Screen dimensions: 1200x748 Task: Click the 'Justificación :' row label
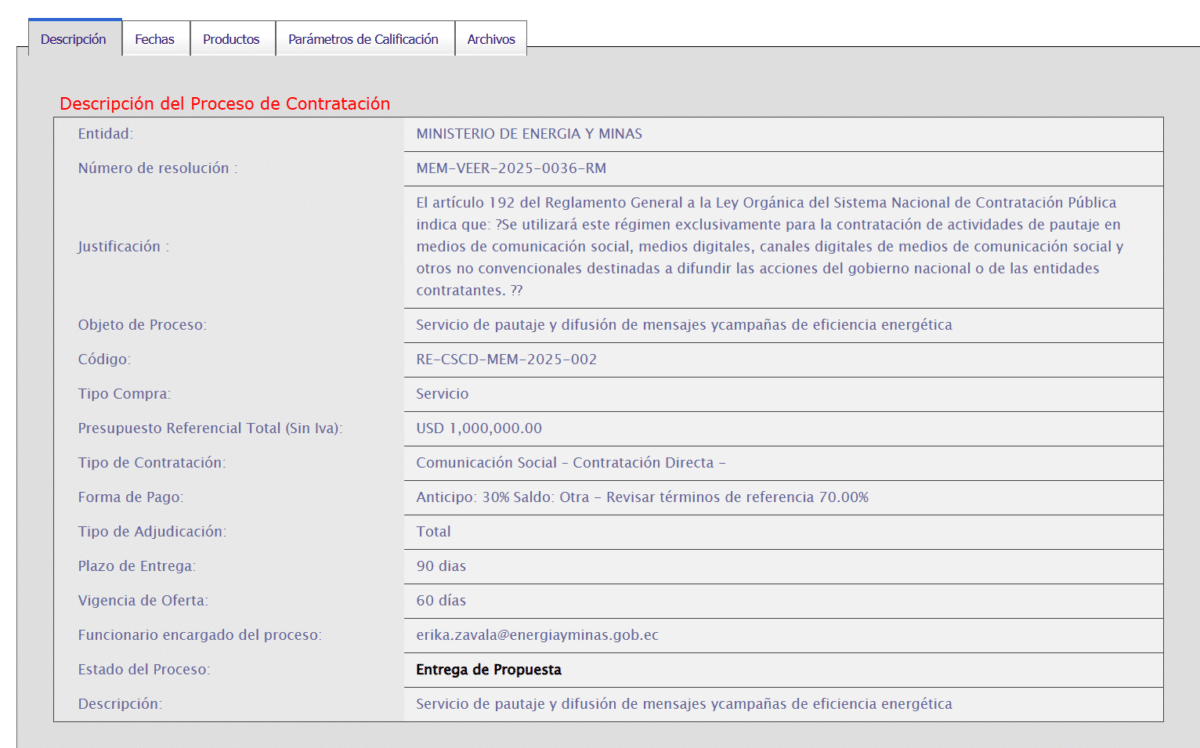point(124,247)
